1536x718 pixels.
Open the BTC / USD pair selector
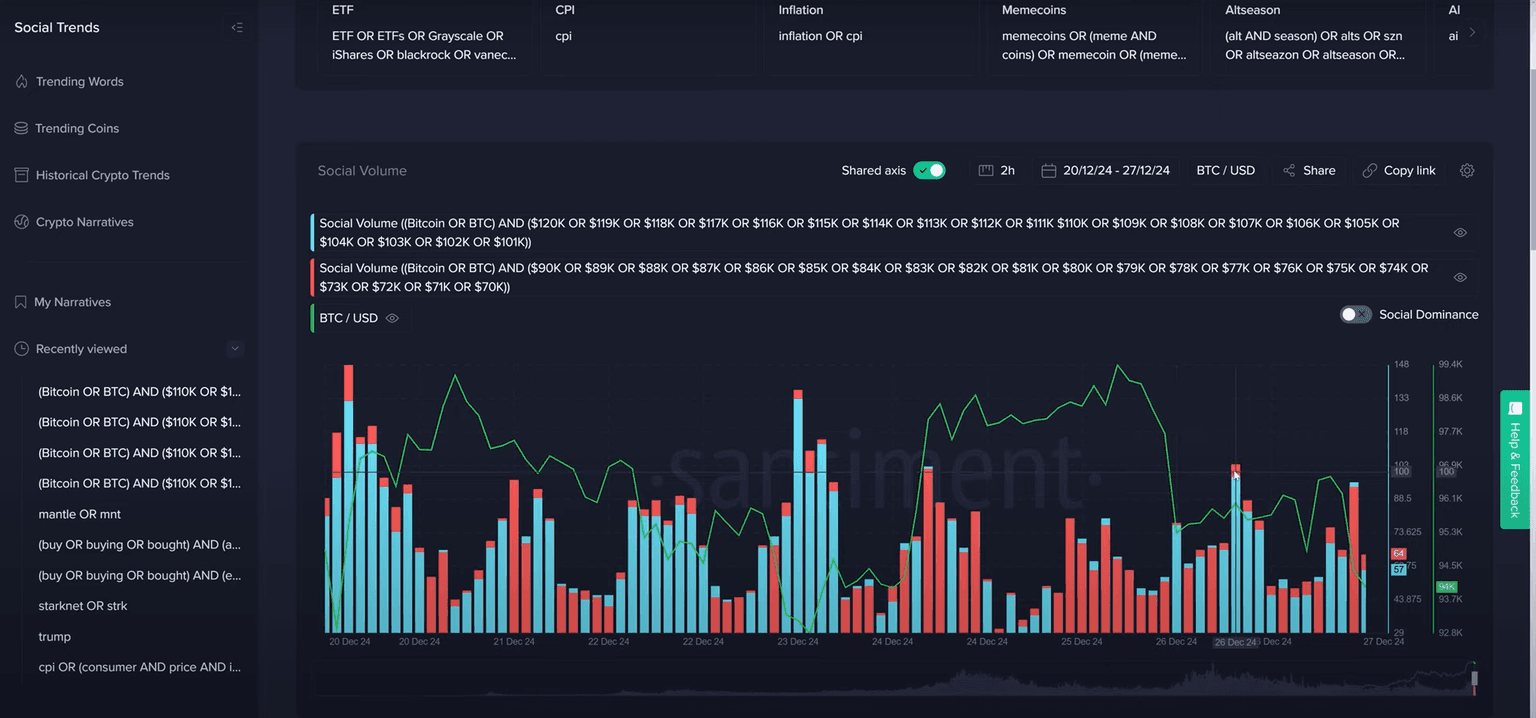(x=1225, y=171)
